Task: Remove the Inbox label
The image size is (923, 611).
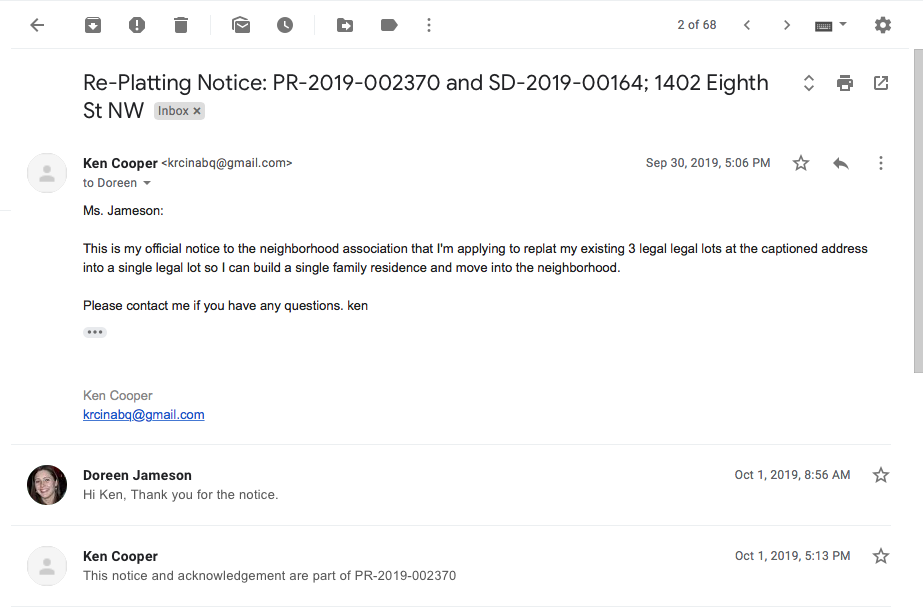Action: [x=197, y=111]
